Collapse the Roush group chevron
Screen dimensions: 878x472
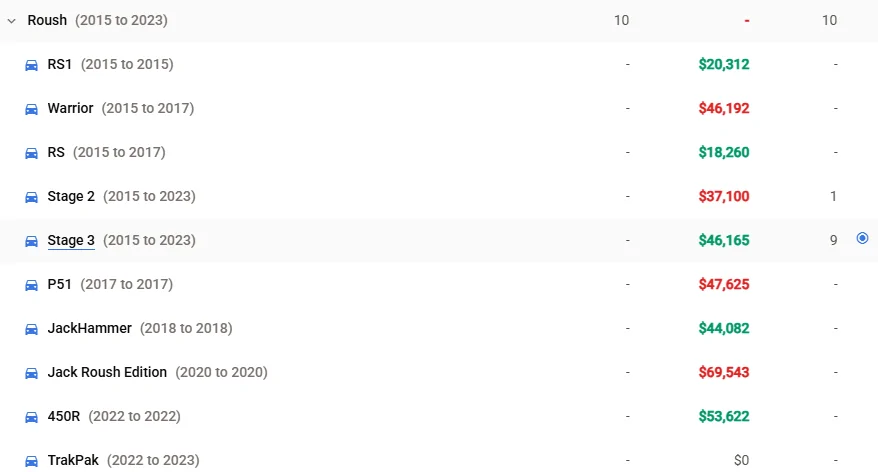[x=11, y=21]
